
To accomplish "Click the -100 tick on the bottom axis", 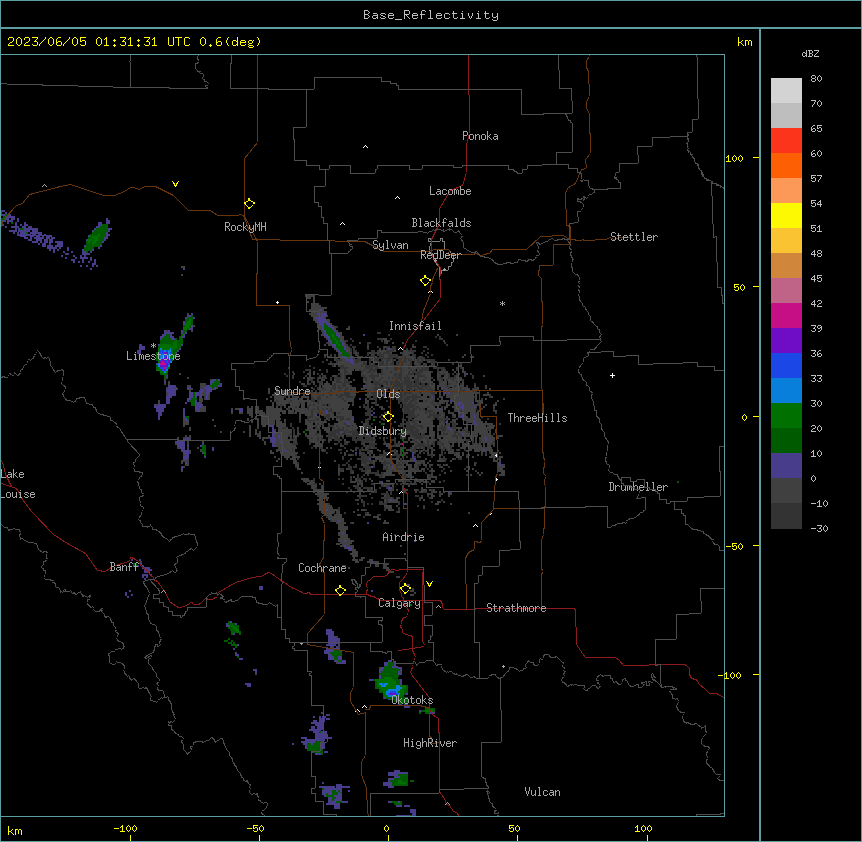I will (125, 828).
